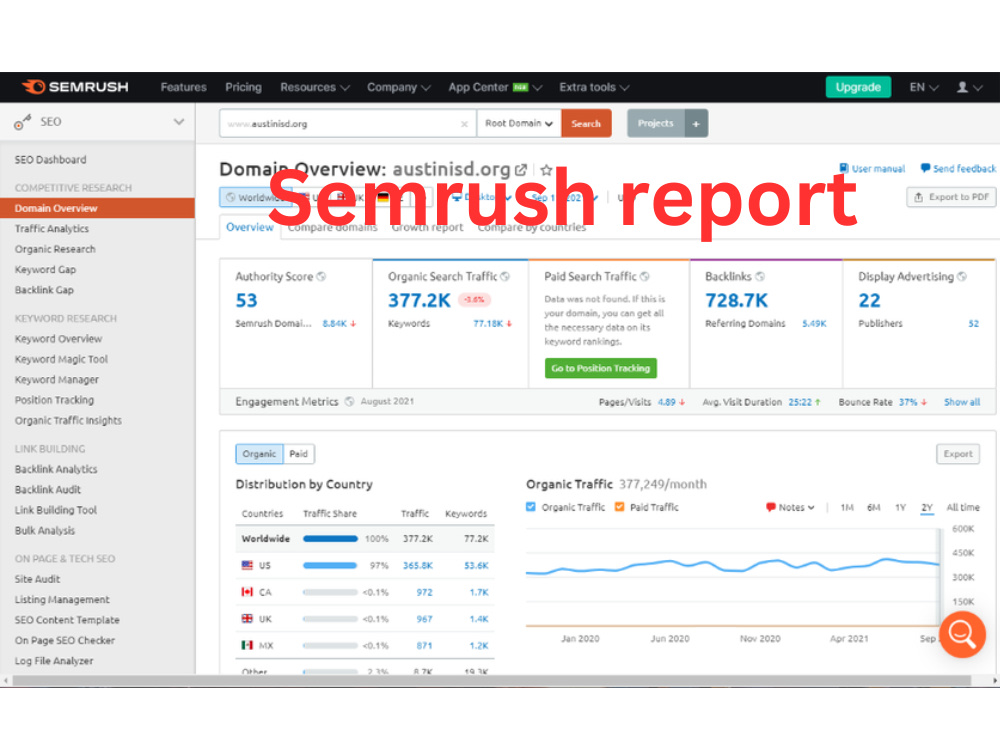
Task: Open the User manual
Action: 875,168
